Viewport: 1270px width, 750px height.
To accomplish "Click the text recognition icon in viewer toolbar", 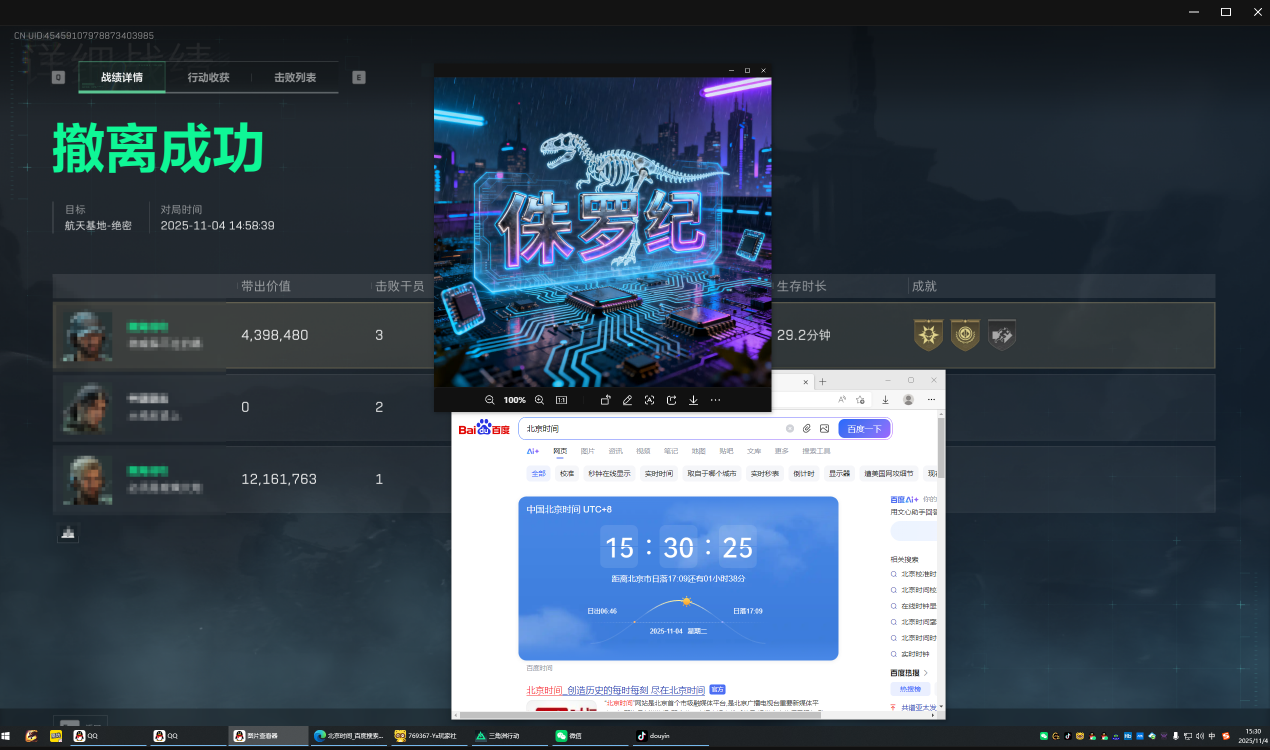I will coord(649,400).
